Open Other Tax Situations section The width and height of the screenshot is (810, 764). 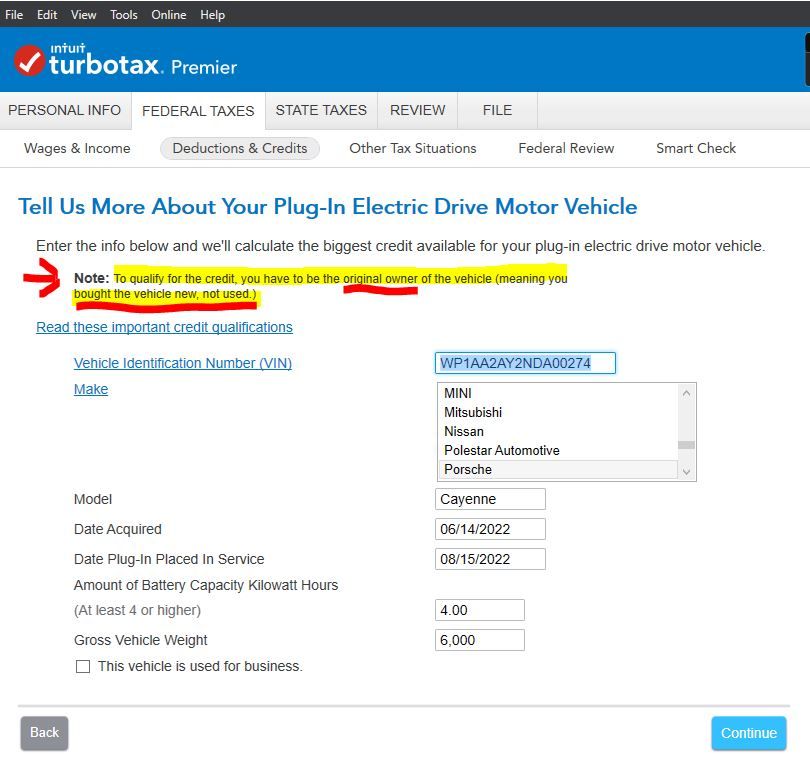click(x=413, y=148)
